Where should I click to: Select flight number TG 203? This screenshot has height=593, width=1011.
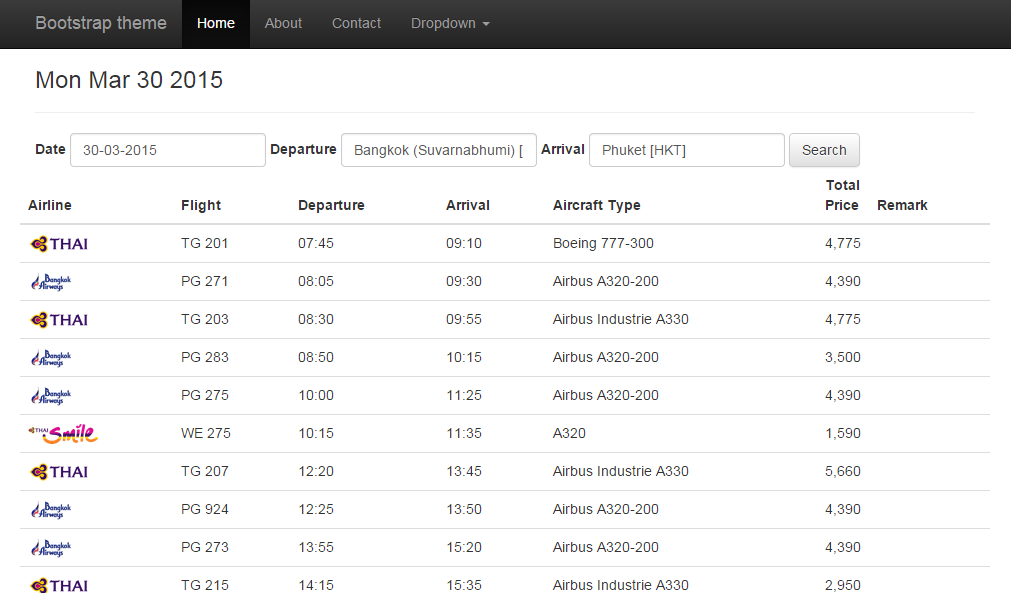click(204, 319)
